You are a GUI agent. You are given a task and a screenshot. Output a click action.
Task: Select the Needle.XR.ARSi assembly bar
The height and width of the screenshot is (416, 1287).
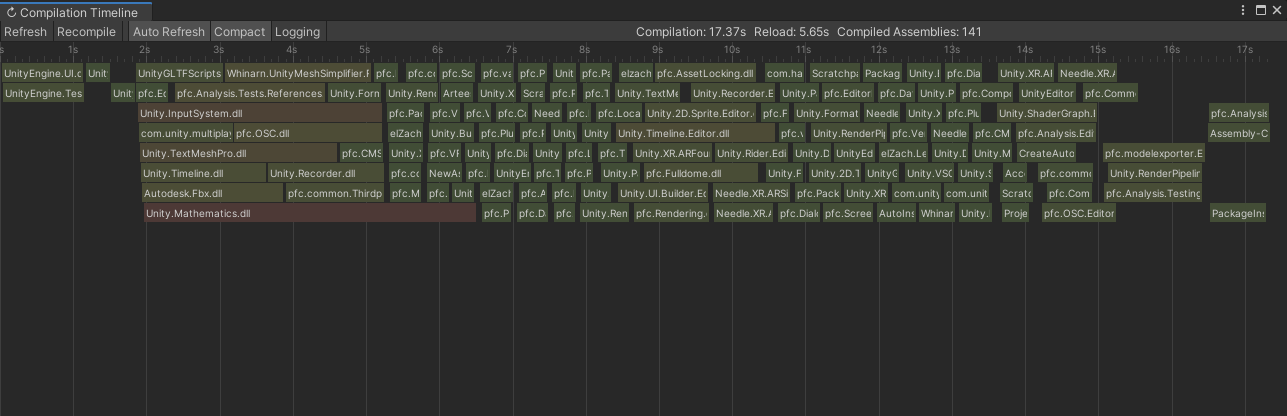pyautogui.click(x=751, y=193)
